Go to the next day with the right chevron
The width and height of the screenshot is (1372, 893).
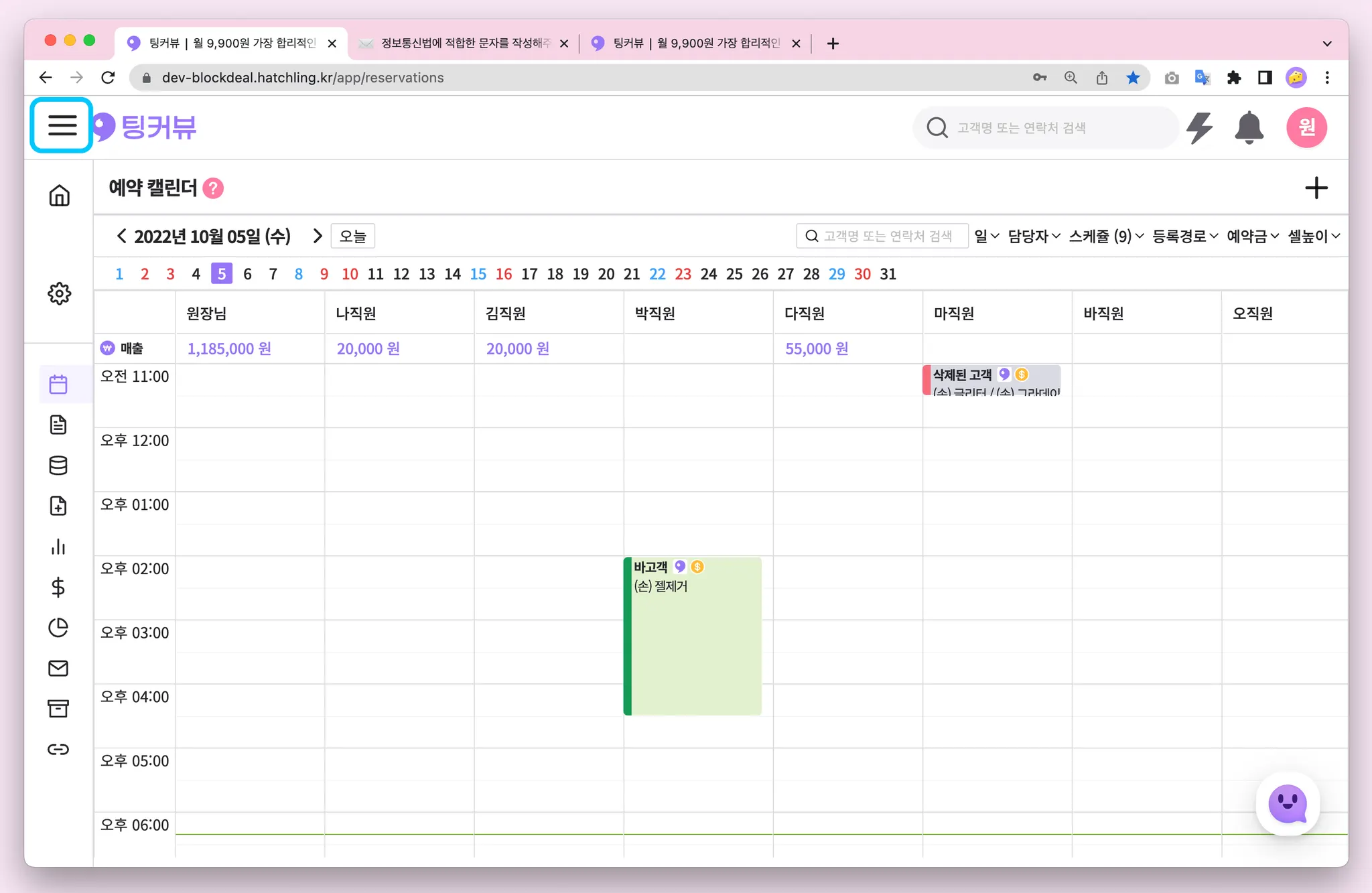tap(318, 236)
